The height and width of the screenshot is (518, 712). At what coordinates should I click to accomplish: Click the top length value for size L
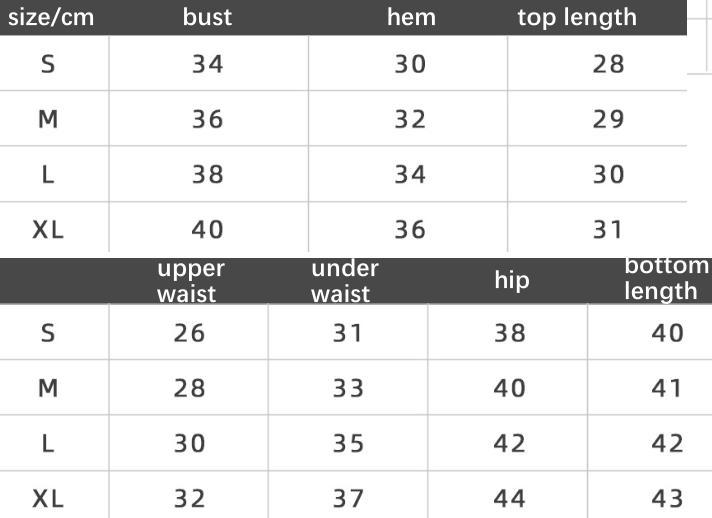pyautogui.click(x=609, y=175)
